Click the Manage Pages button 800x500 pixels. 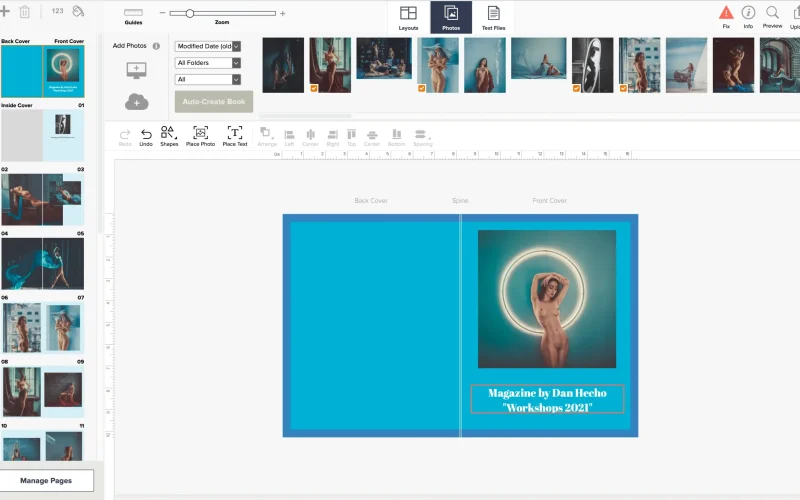point(47,481)
